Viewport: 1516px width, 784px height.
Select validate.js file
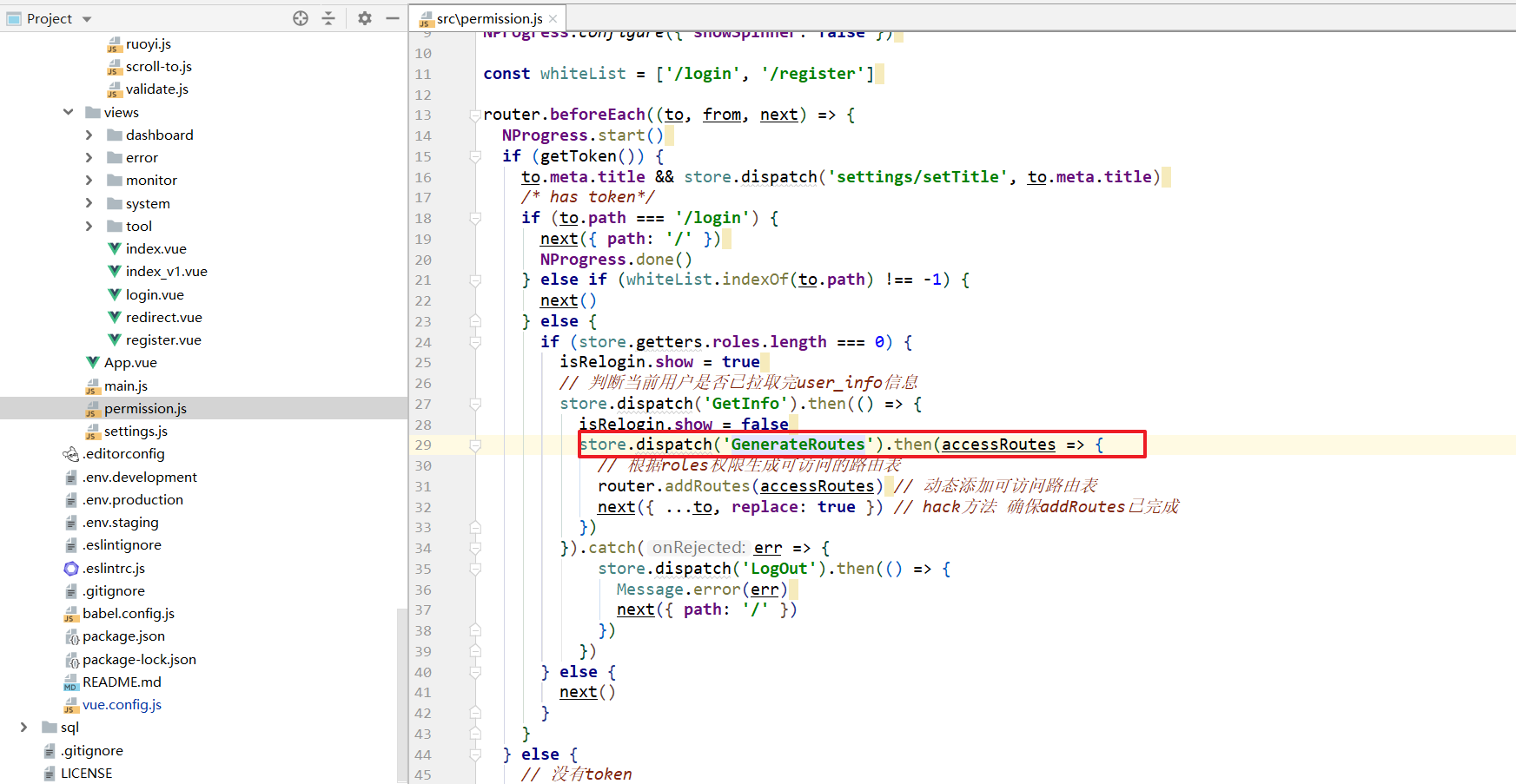156,89
